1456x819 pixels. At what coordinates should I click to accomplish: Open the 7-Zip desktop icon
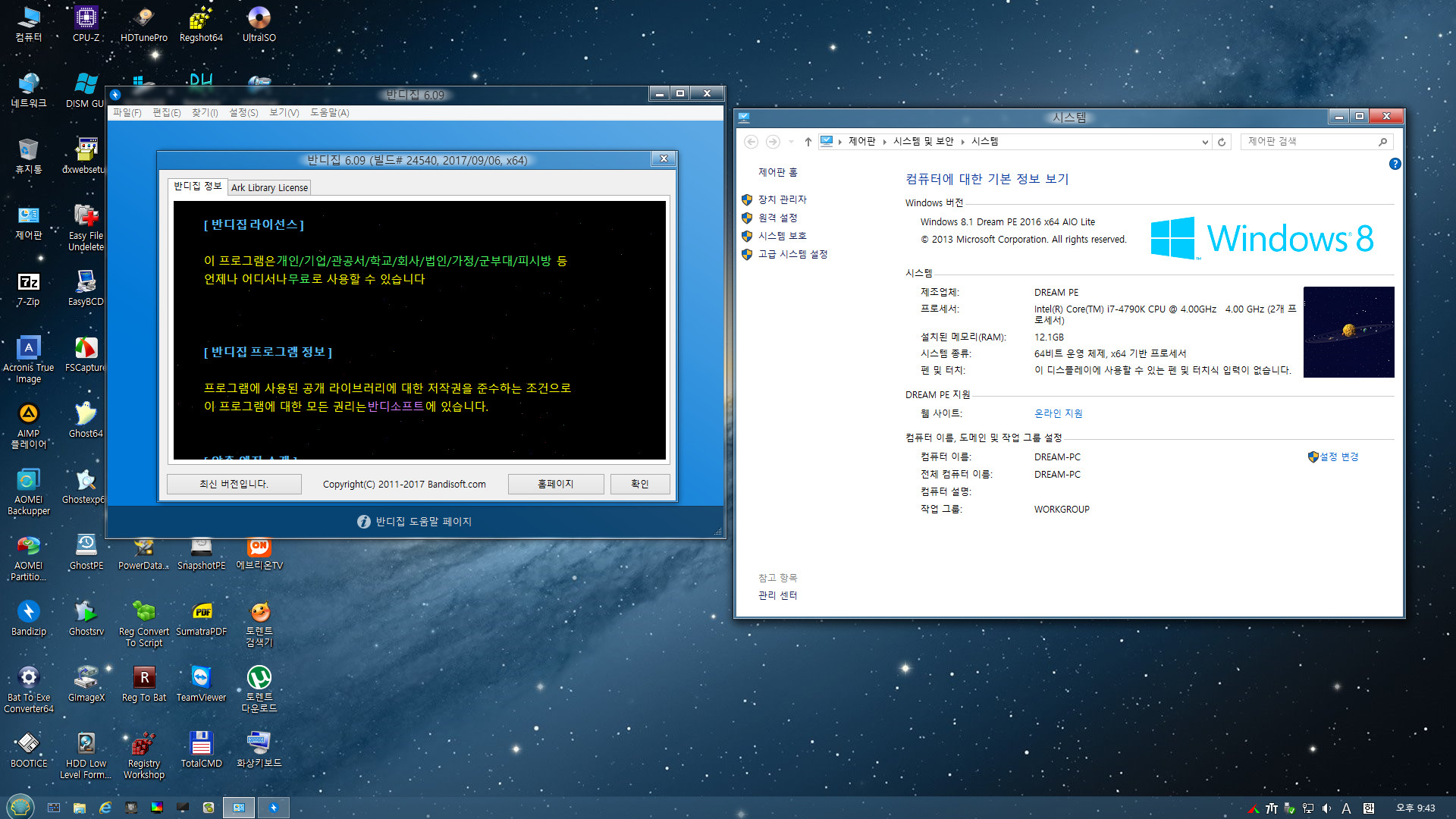[28, 289]
